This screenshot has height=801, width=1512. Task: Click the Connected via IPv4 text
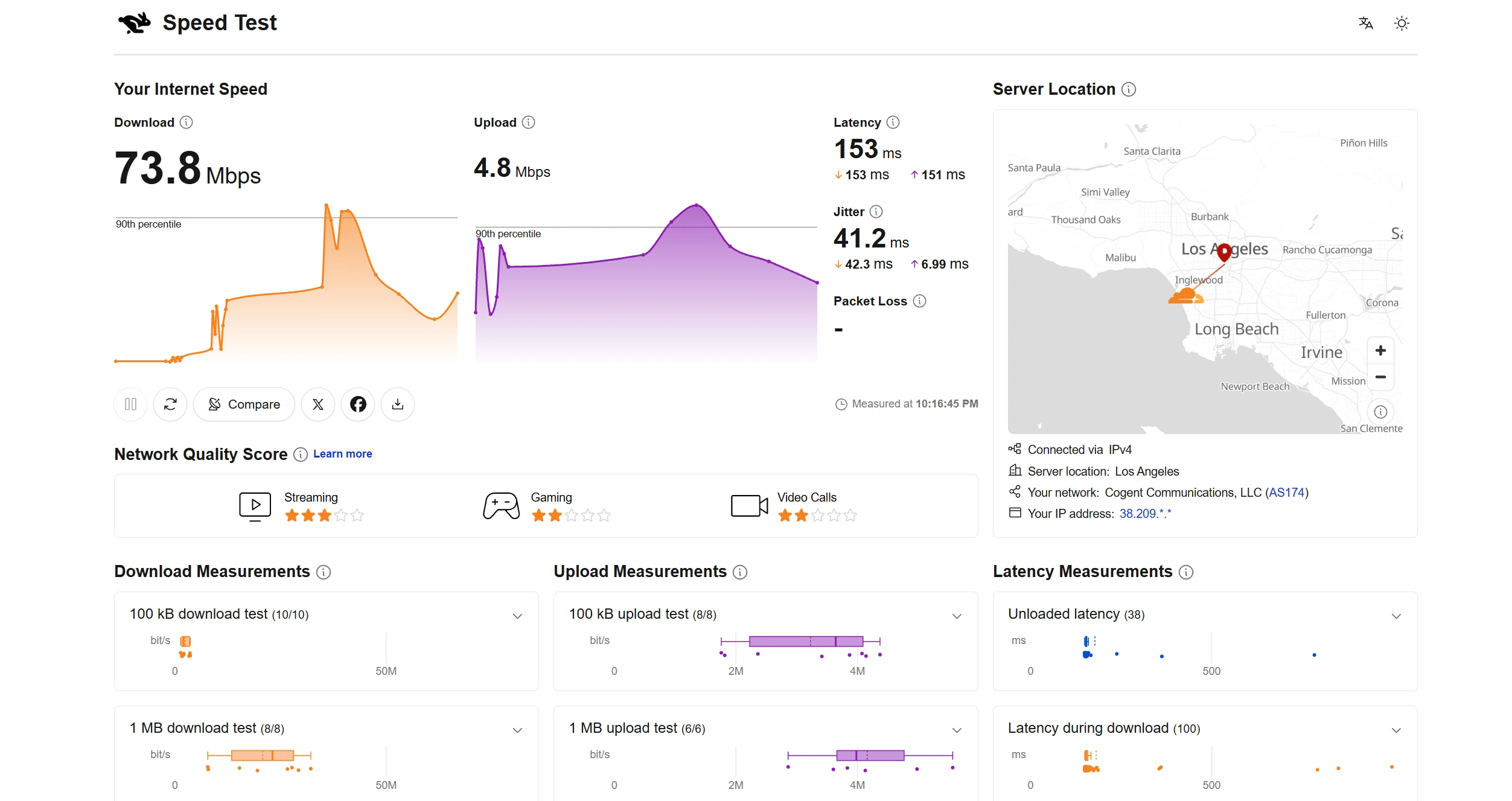(1079, 450)
